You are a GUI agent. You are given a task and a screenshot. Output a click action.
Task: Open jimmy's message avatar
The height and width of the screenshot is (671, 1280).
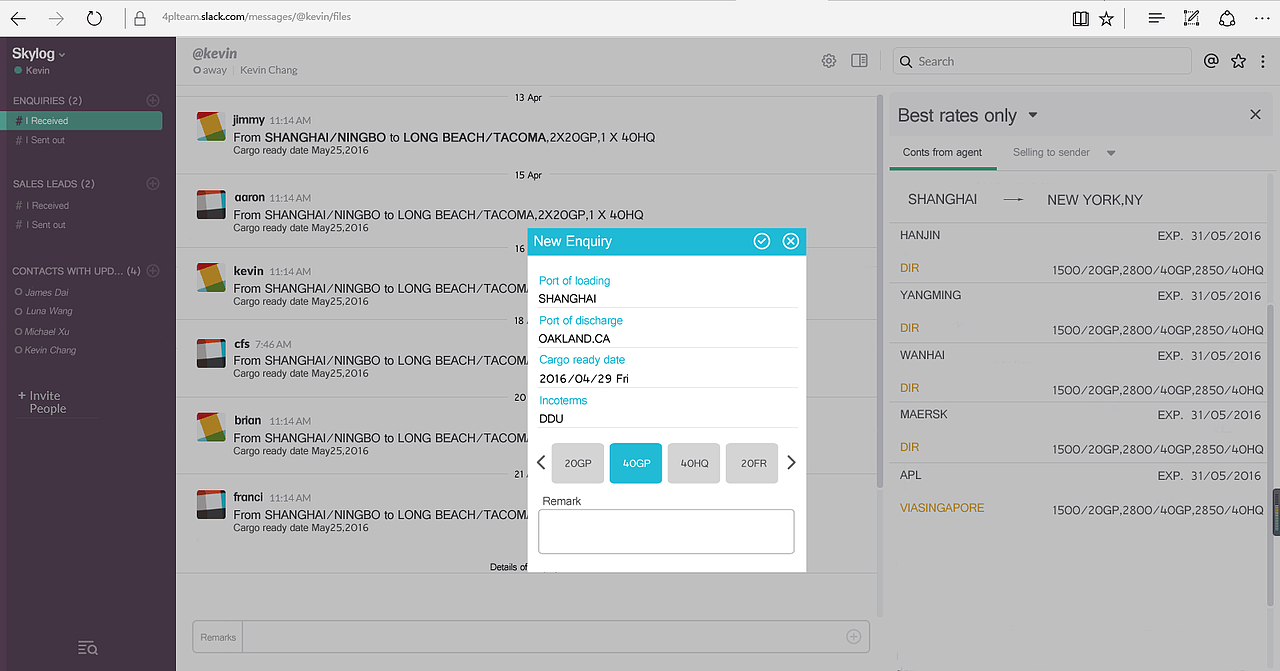210,127
